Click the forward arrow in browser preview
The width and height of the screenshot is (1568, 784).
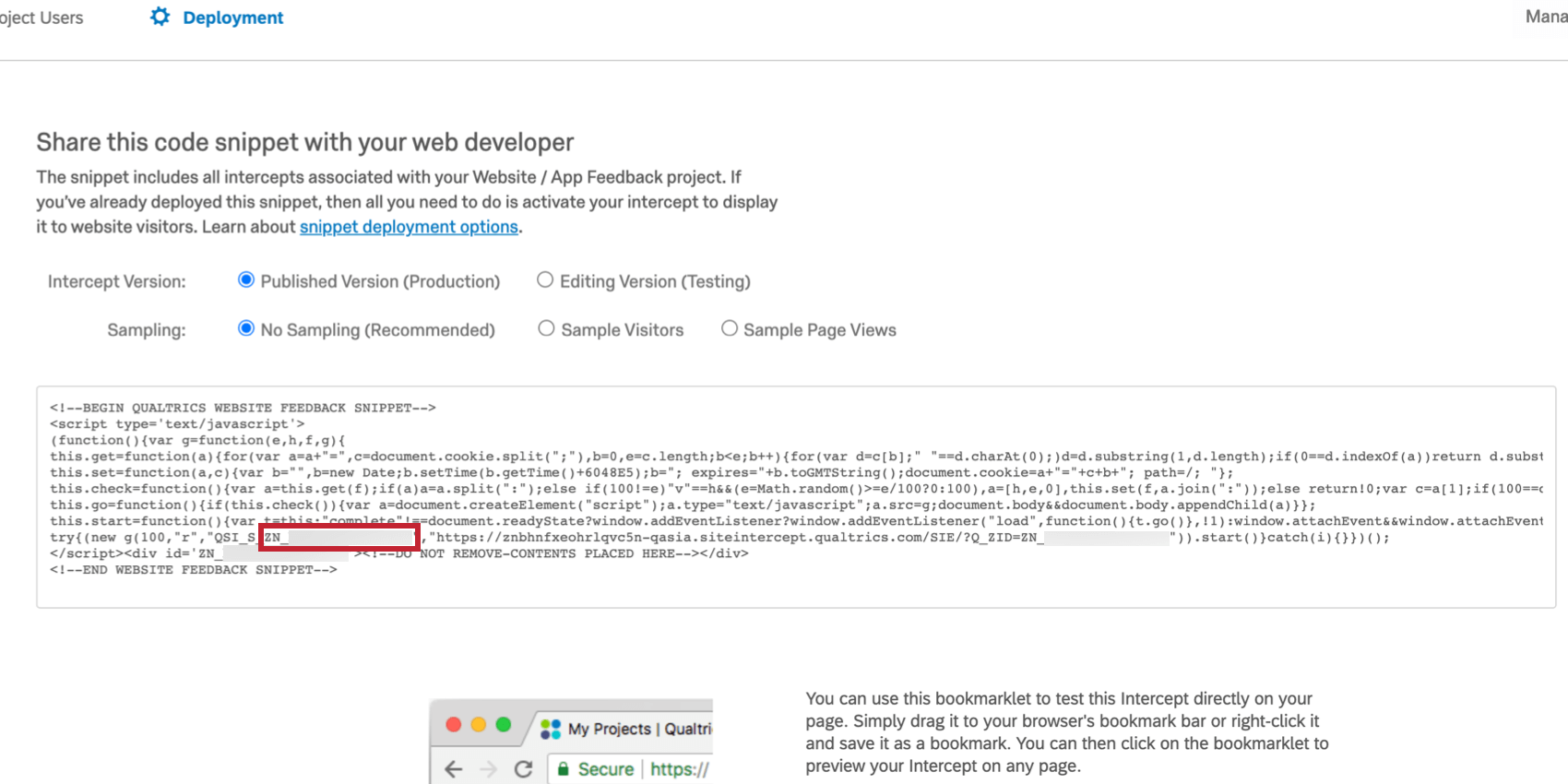[489, 769]
